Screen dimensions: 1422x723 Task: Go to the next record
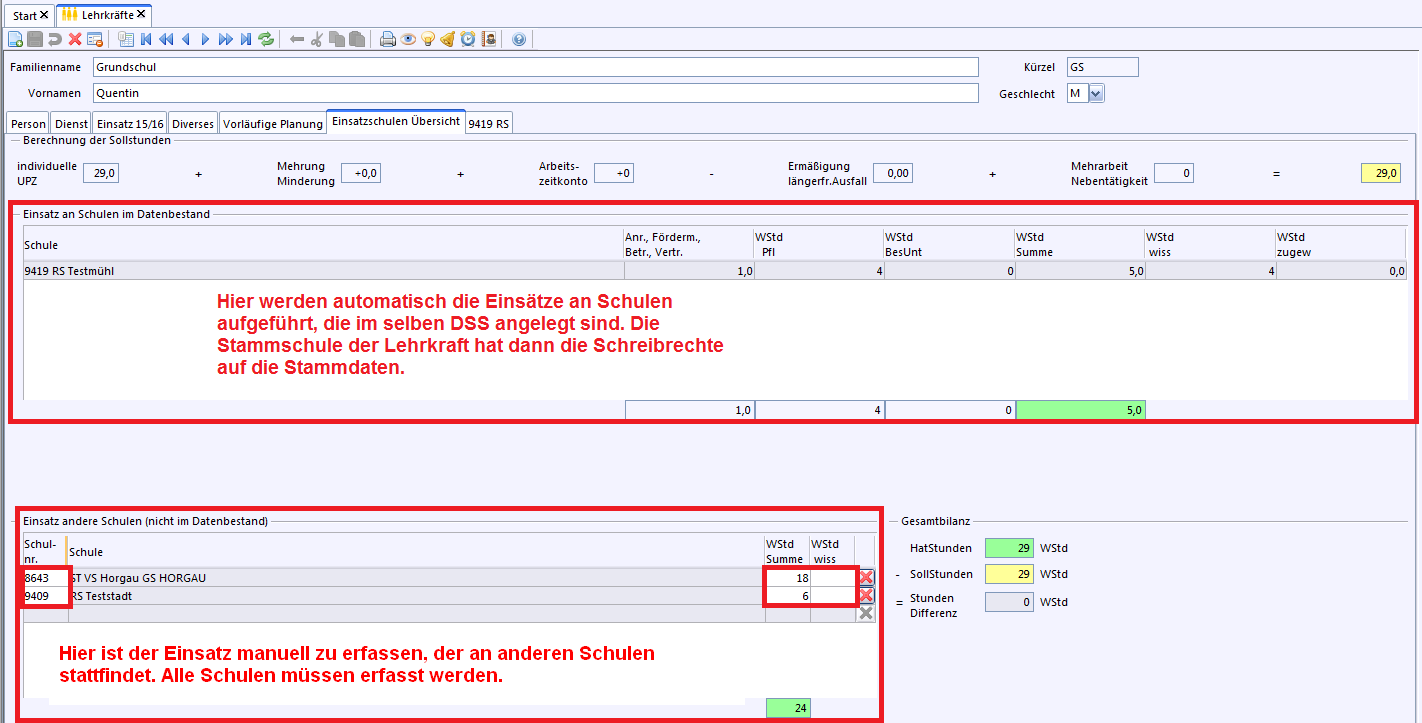click(206, 39)
